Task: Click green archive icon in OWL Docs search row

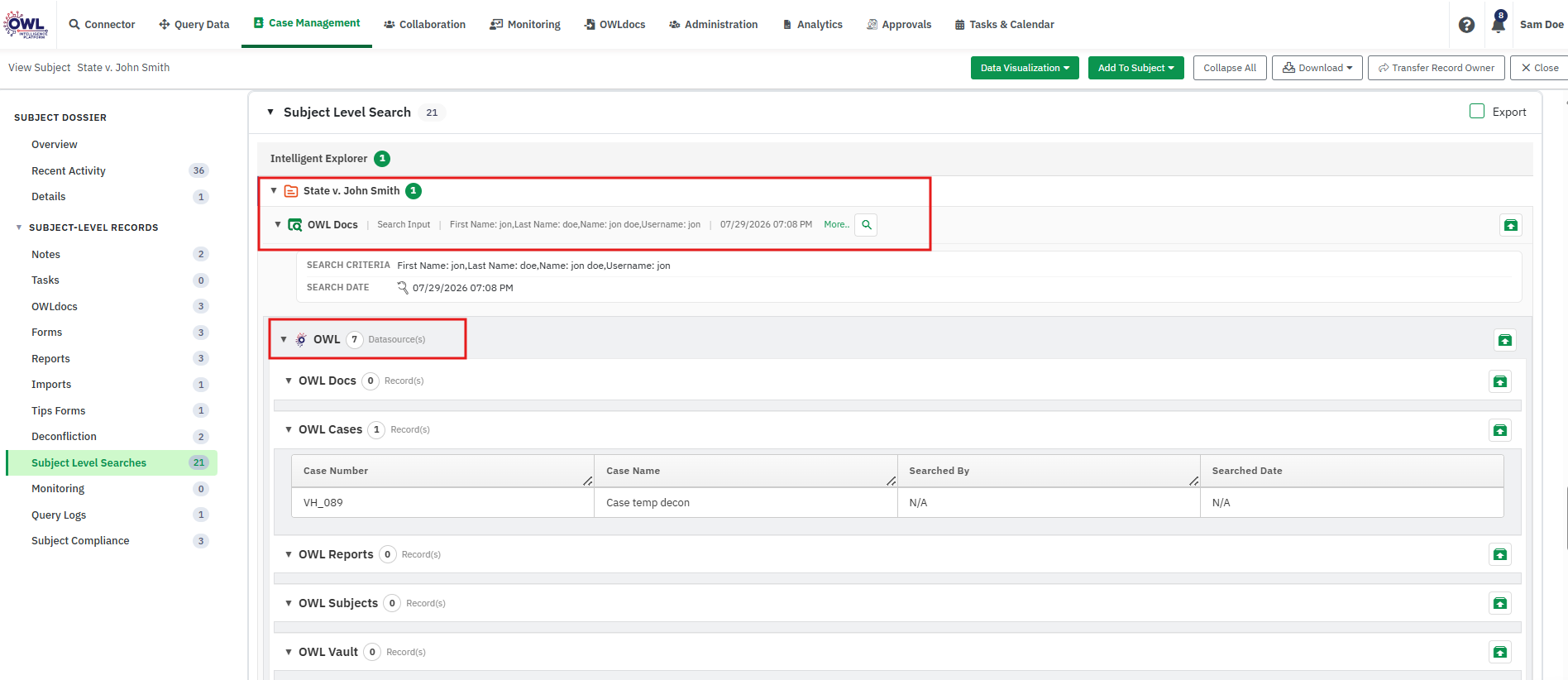Action: tap(1511, 225)
